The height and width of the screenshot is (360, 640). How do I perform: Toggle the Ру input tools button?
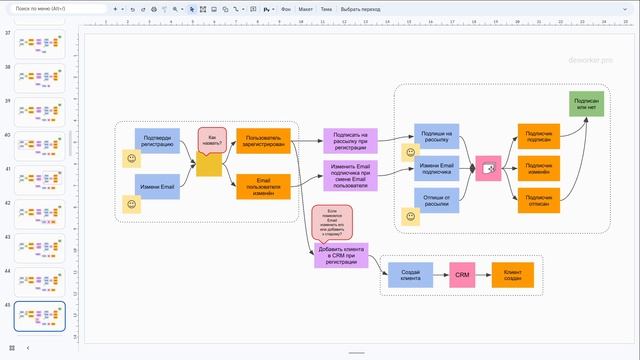(x=267, y=9)
